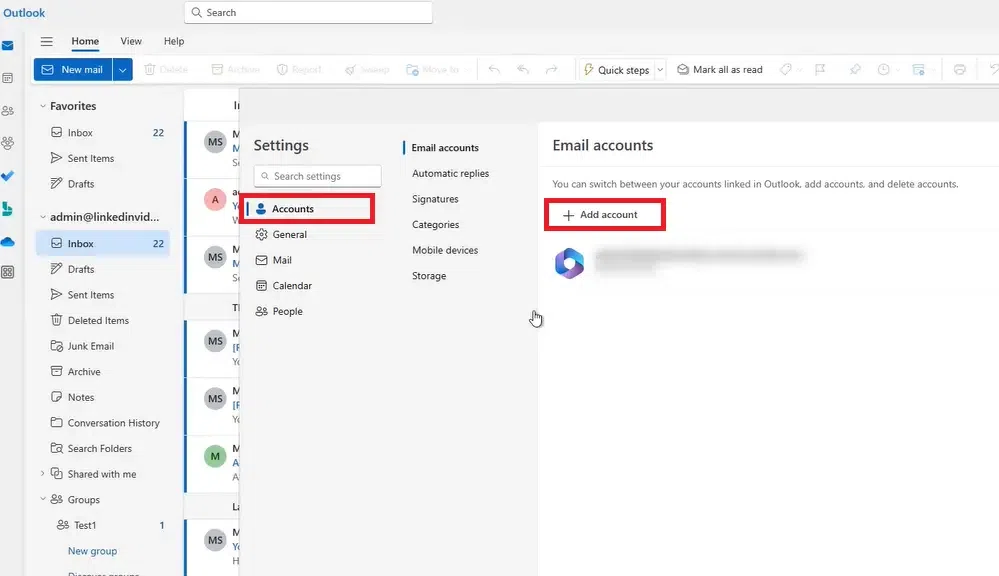
Task: Open Junk Email folder
Action: (103, 345)
